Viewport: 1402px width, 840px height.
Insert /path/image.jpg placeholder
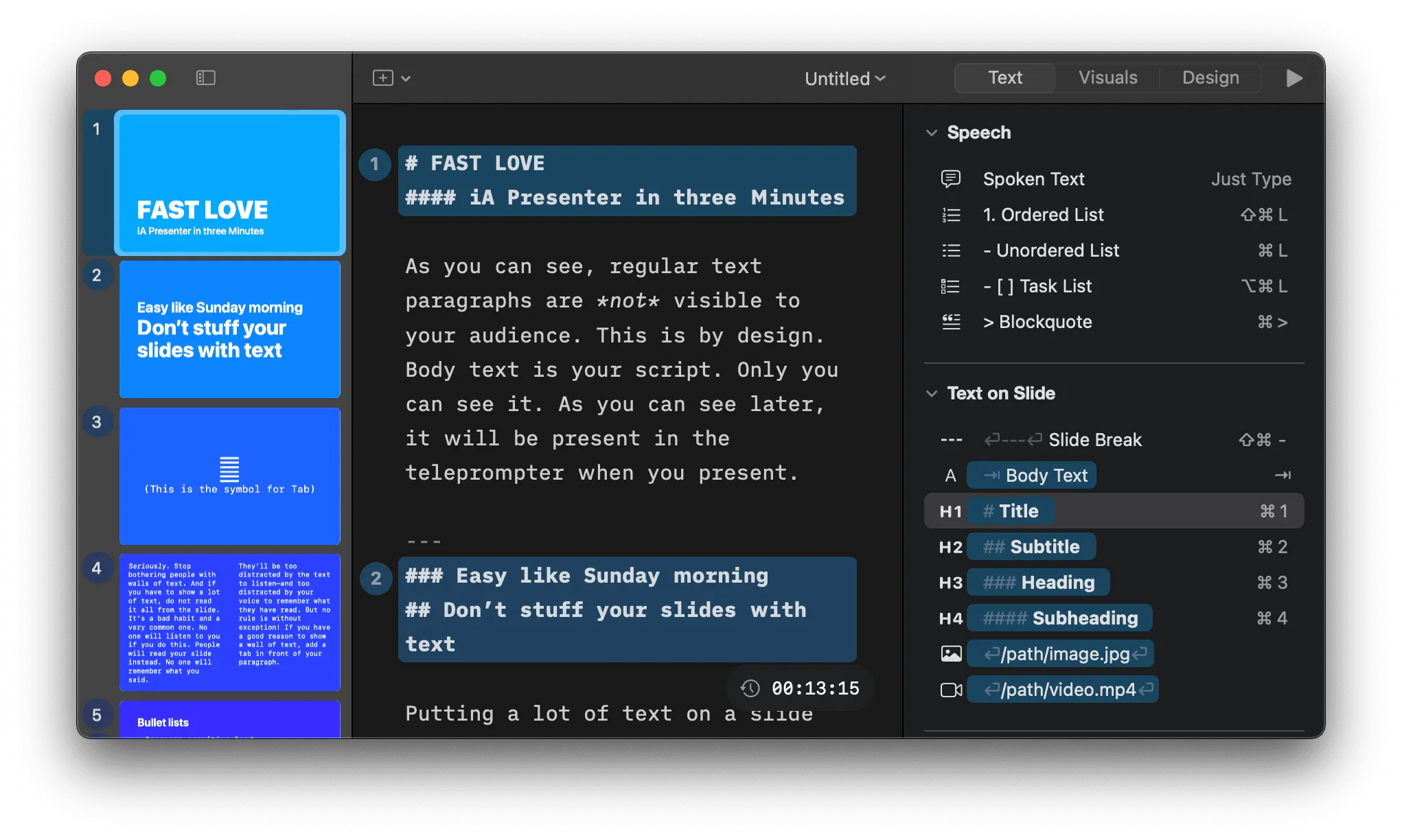click(x=1060, y=654)
